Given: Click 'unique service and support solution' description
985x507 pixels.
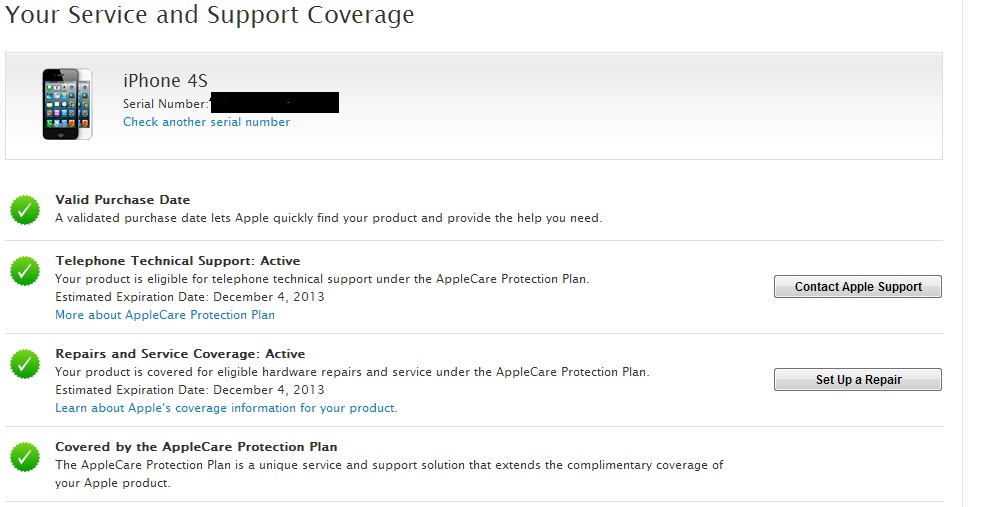Looking at the screenshot, I should point(389,474).
